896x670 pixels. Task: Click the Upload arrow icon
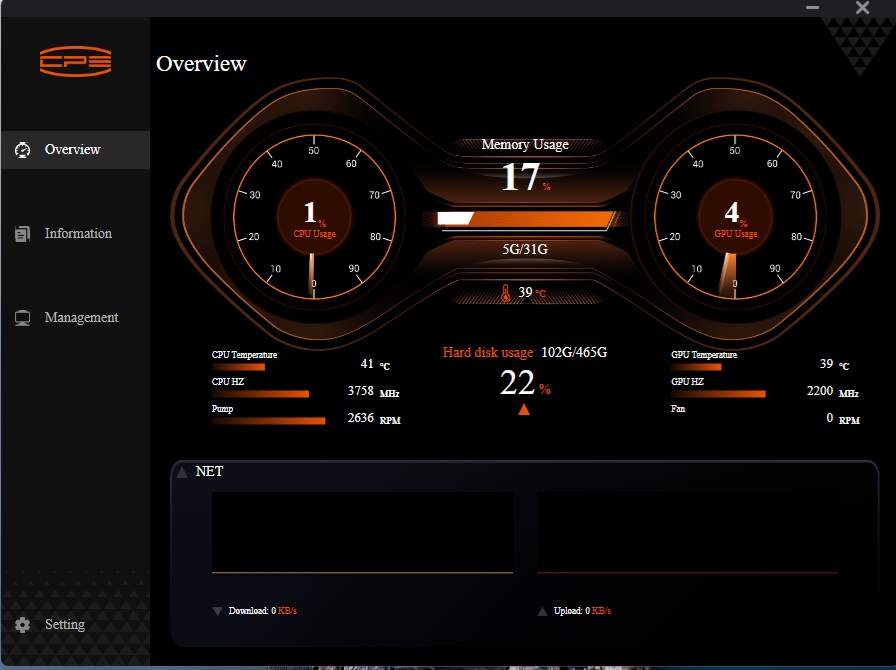click(542, 611)
